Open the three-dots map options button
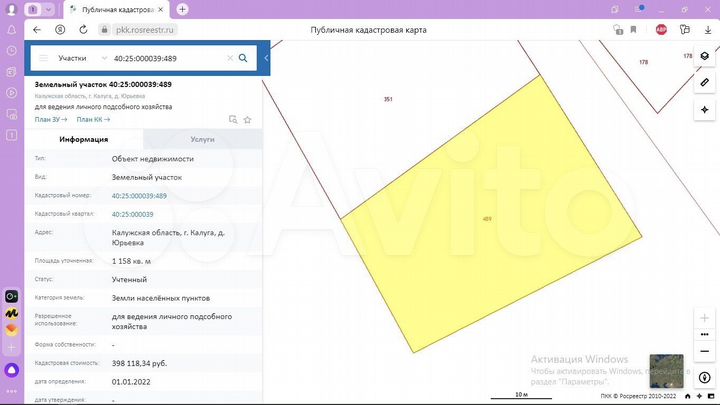720x405 pixels. click(x=704, y=334)
